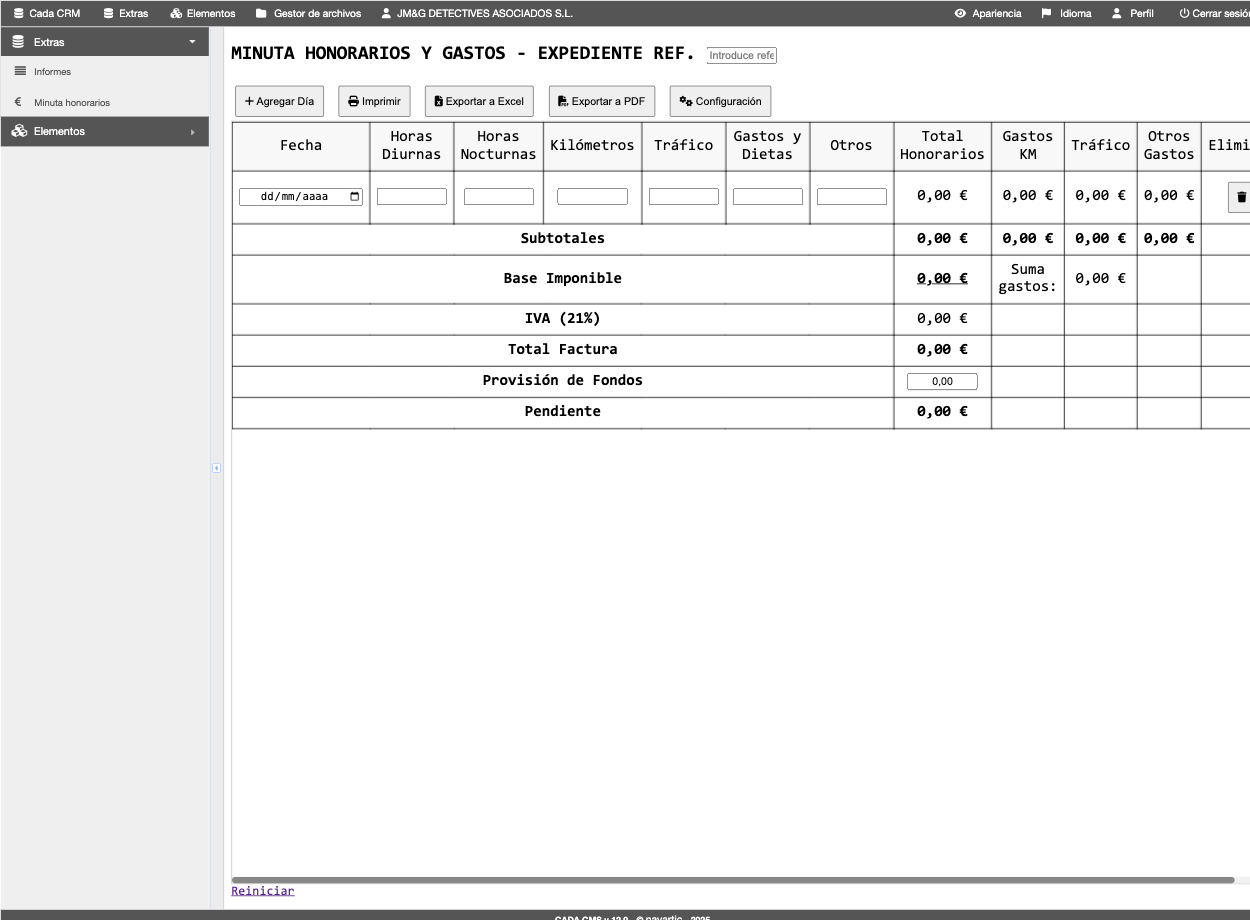Click the Apariencia eye icon
This screenshot has height=920, width=1250.
[960, 13]
